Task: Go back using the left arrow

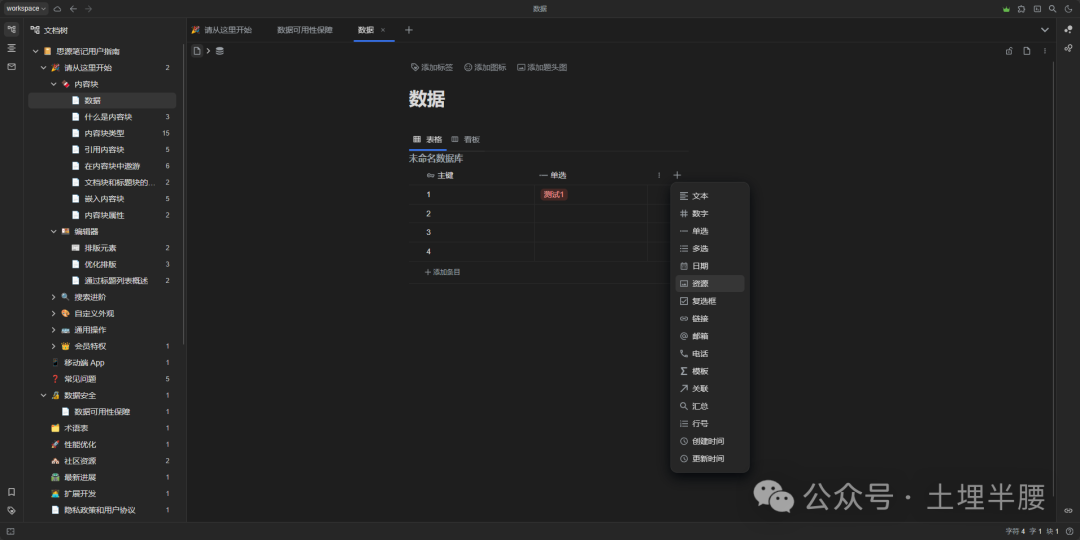Action: (x=73, y=9)
